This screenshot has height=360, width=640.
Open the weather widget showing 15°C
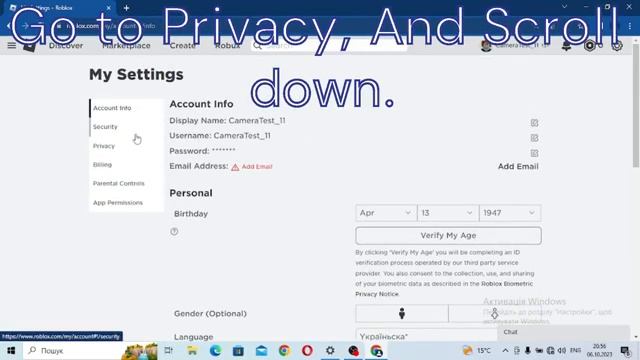click(x=476, y=351)
